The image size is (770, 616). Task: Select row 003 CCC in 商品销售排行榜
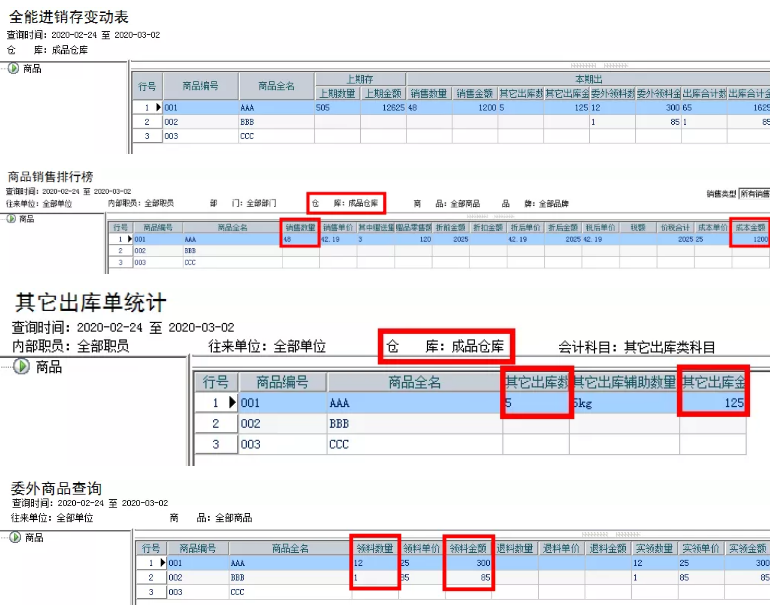coord(439,262)
